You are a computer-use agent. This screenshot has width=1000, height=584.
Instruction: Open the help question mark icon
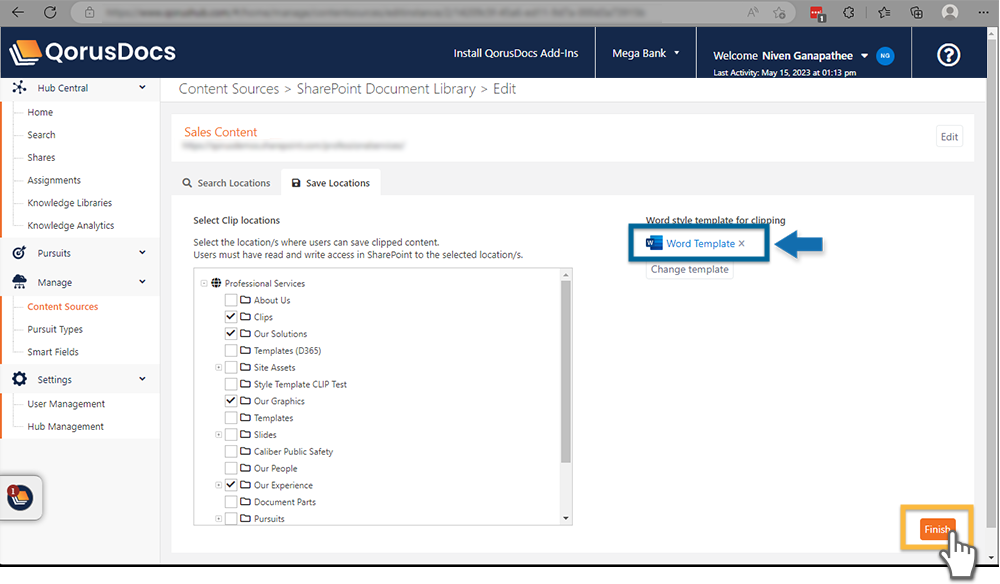948,55
